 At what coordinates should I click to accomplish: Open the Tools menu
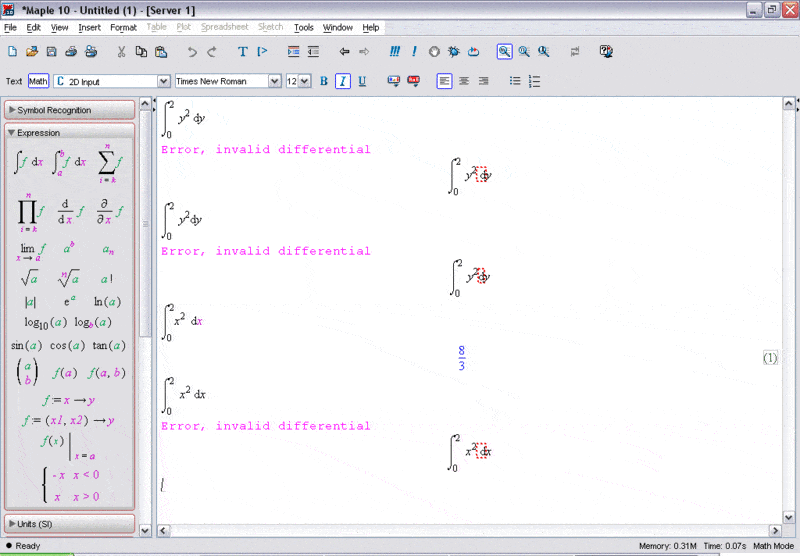tap(303, 27)
